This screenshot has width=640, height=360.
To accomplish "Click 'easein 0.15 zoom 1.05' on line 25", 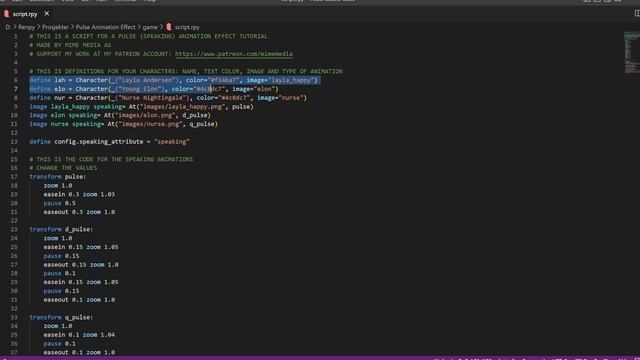I will (x=81, y=247).
